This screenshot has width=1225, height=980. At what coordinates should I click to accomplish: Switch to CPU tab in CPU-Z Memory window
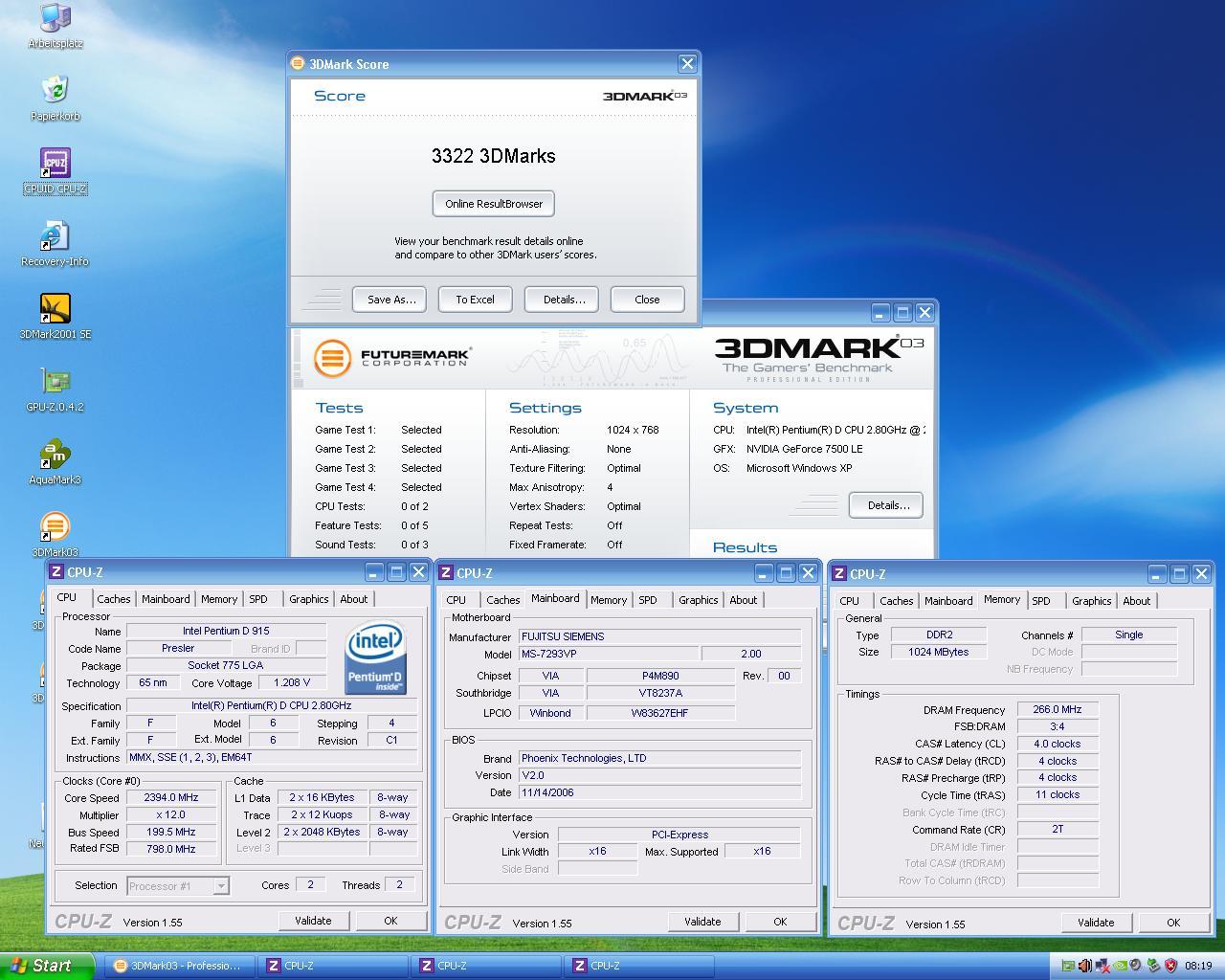click(x=850, y=601)
